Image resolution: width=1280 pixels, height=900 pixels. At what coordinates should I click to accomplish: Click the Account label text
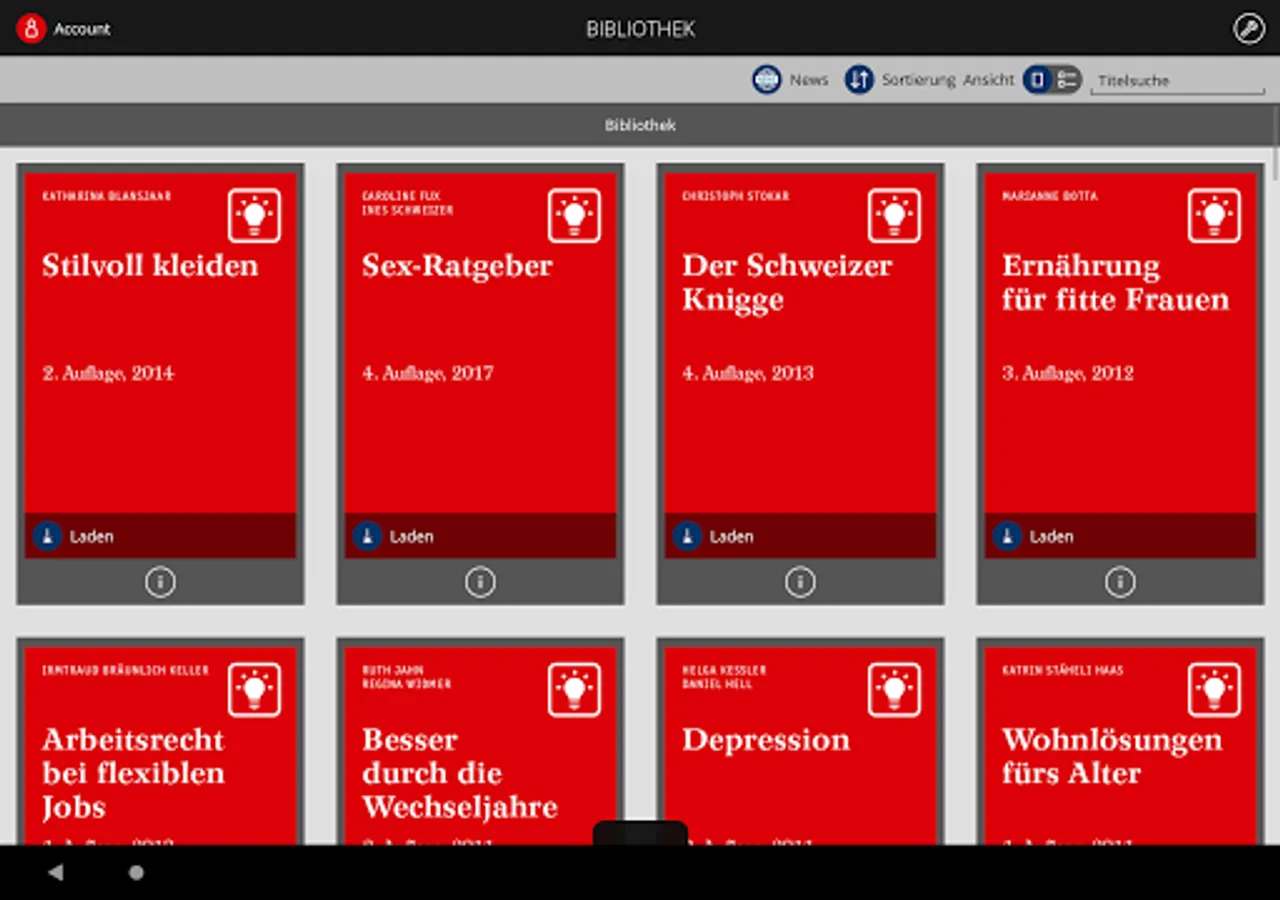[x=82, y=29]
